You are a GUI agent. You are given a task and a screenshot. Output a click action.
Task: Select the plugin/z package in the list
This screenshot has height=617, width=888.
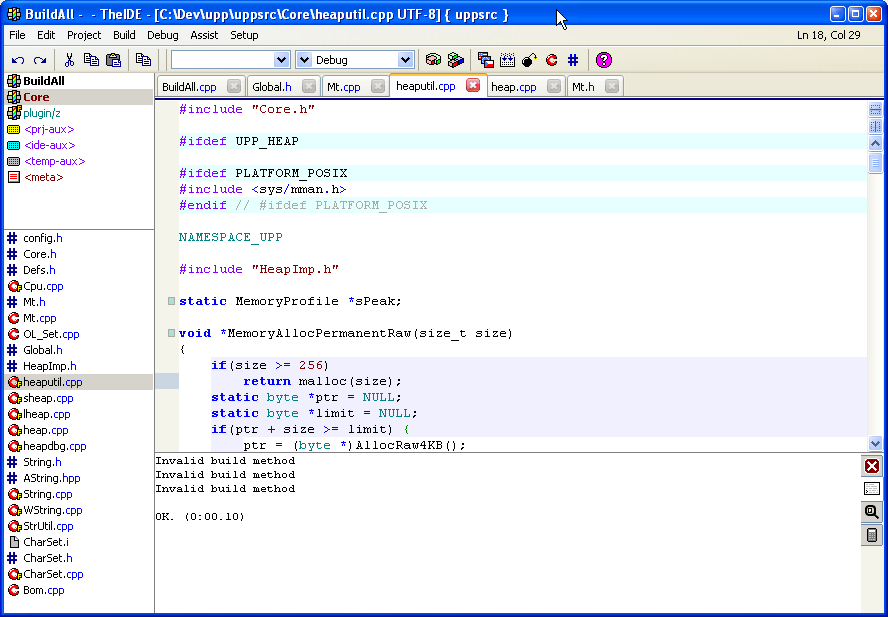click(x=42, y=113)
